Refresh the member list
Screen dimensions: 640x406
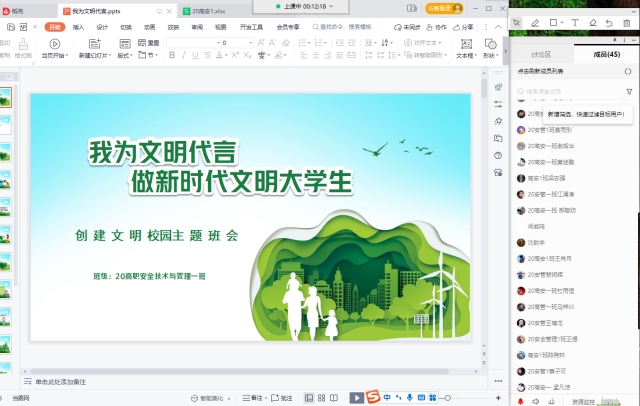(x=628, y=72)
